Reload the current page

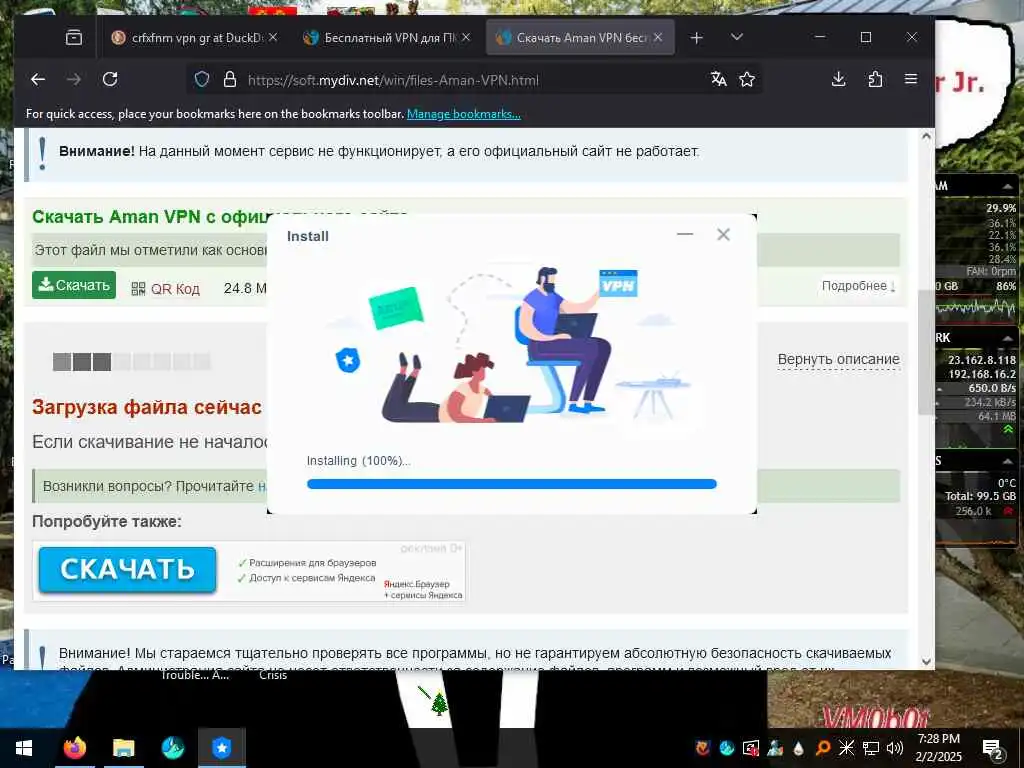(x=110, y=80)
